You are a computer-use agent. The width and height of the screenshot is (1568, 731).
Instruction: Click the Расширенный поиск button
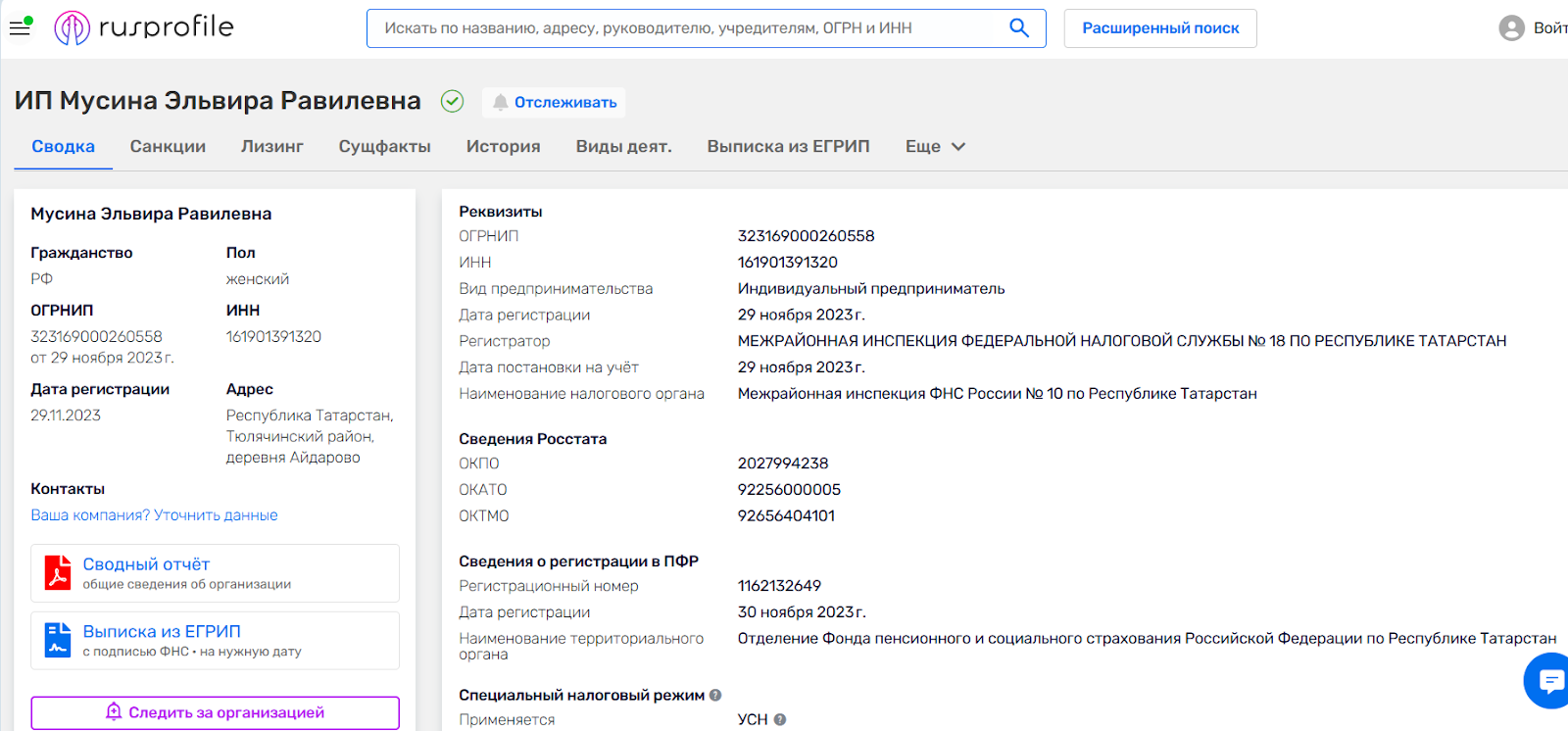point(1159,28)
